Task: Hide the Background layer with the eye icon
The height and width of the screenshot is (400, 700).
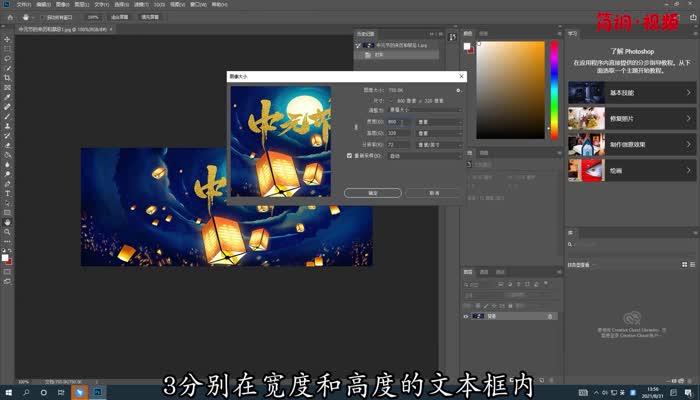Action: pyautogui.click(x=466, y=316)
